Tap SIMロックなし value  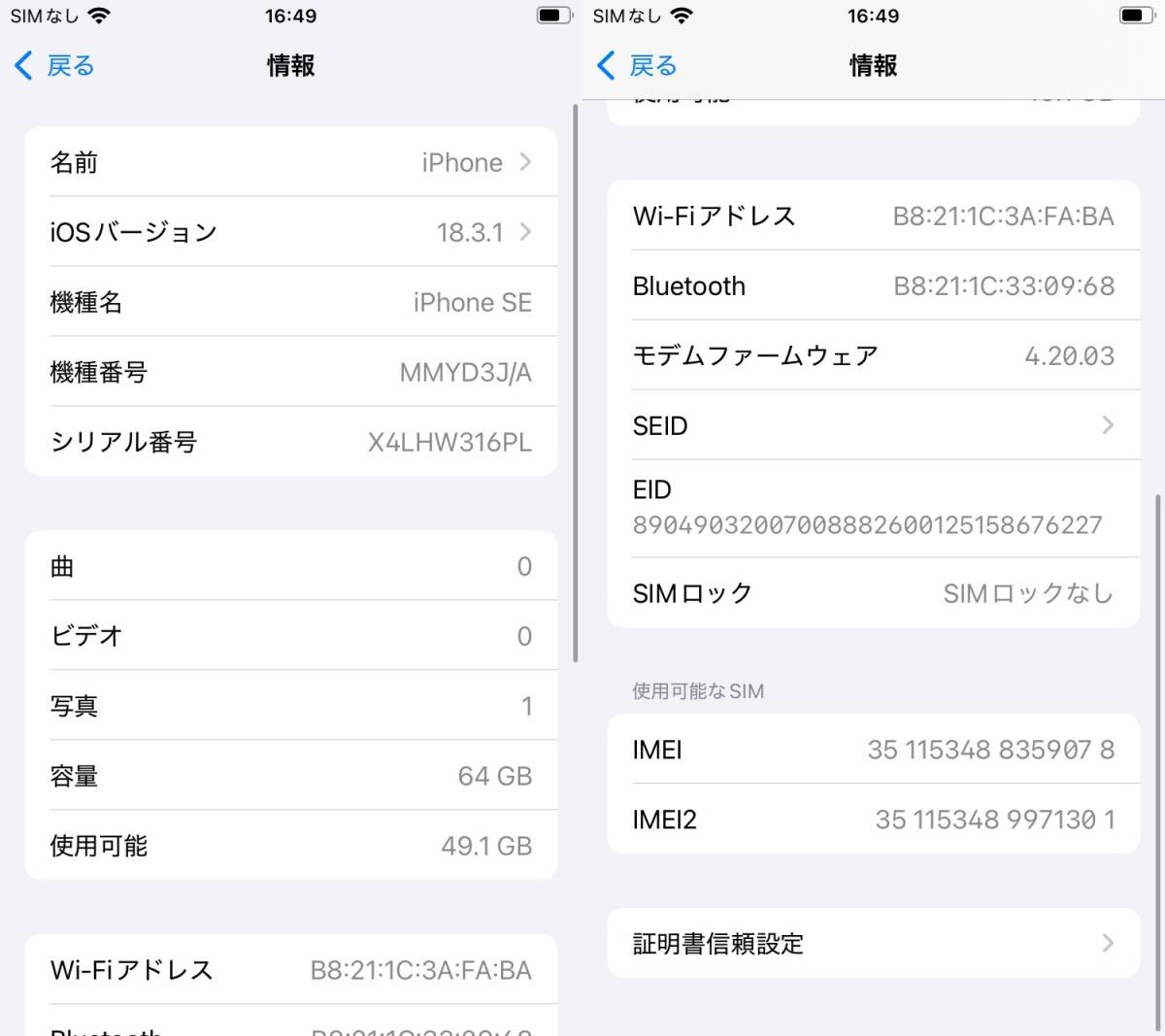coord(1029,593)
